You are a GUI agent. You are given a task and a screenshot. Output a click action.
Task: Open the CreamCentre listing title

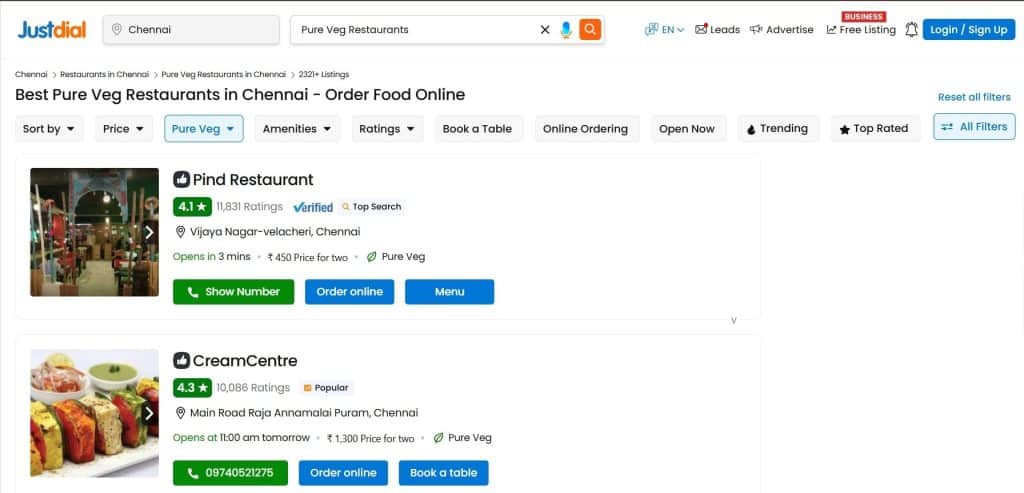(245, 361)
